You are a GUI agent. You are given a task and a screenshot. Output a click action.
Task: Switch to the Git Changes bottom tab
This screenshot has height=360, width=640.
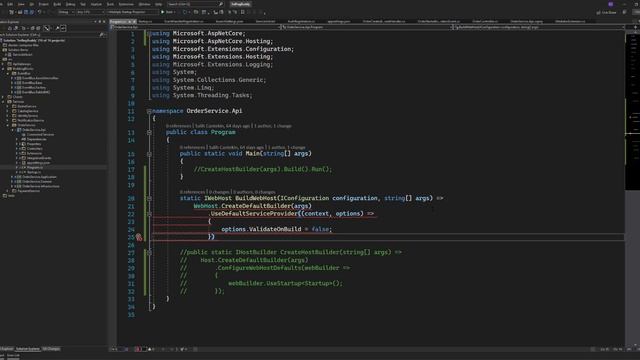click(x=51, y=349)
